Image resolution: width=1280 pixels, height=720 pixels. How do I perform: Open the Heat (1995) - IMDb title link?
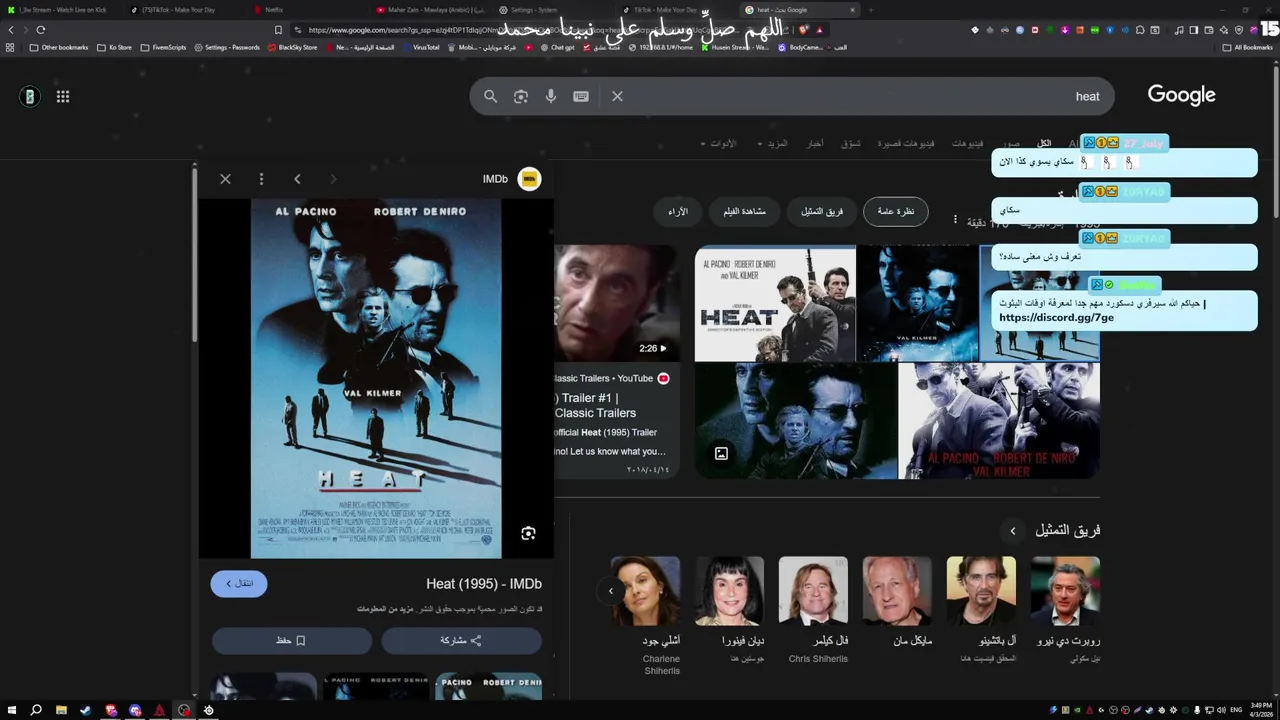[484, 584]
